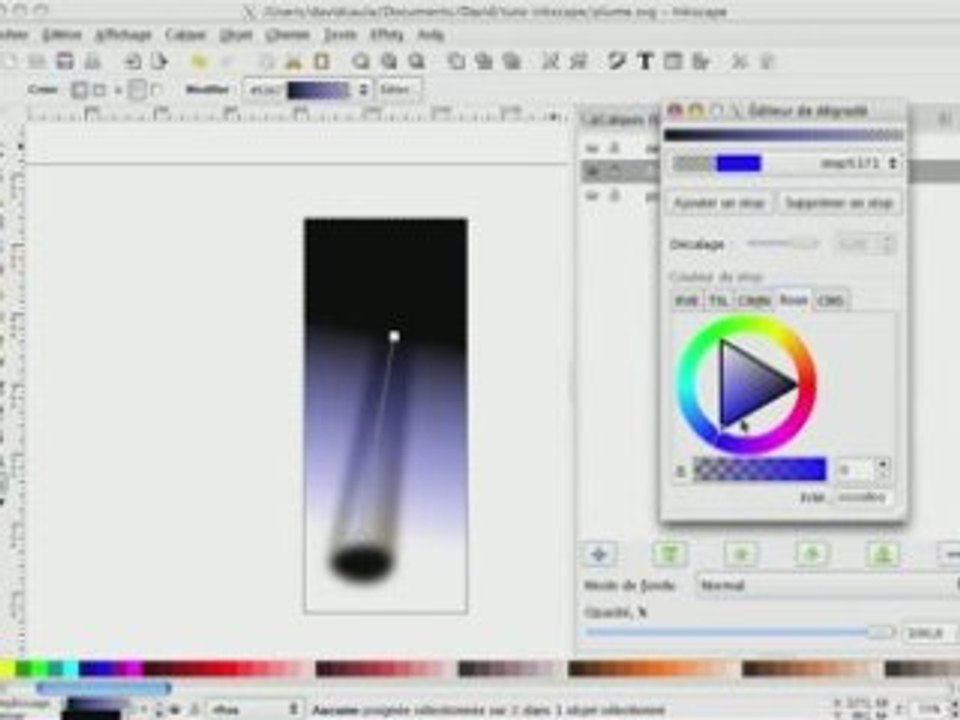The image size is (960, 720).
Task: Click the Ajouter un stop button
Action: (719, 203)
